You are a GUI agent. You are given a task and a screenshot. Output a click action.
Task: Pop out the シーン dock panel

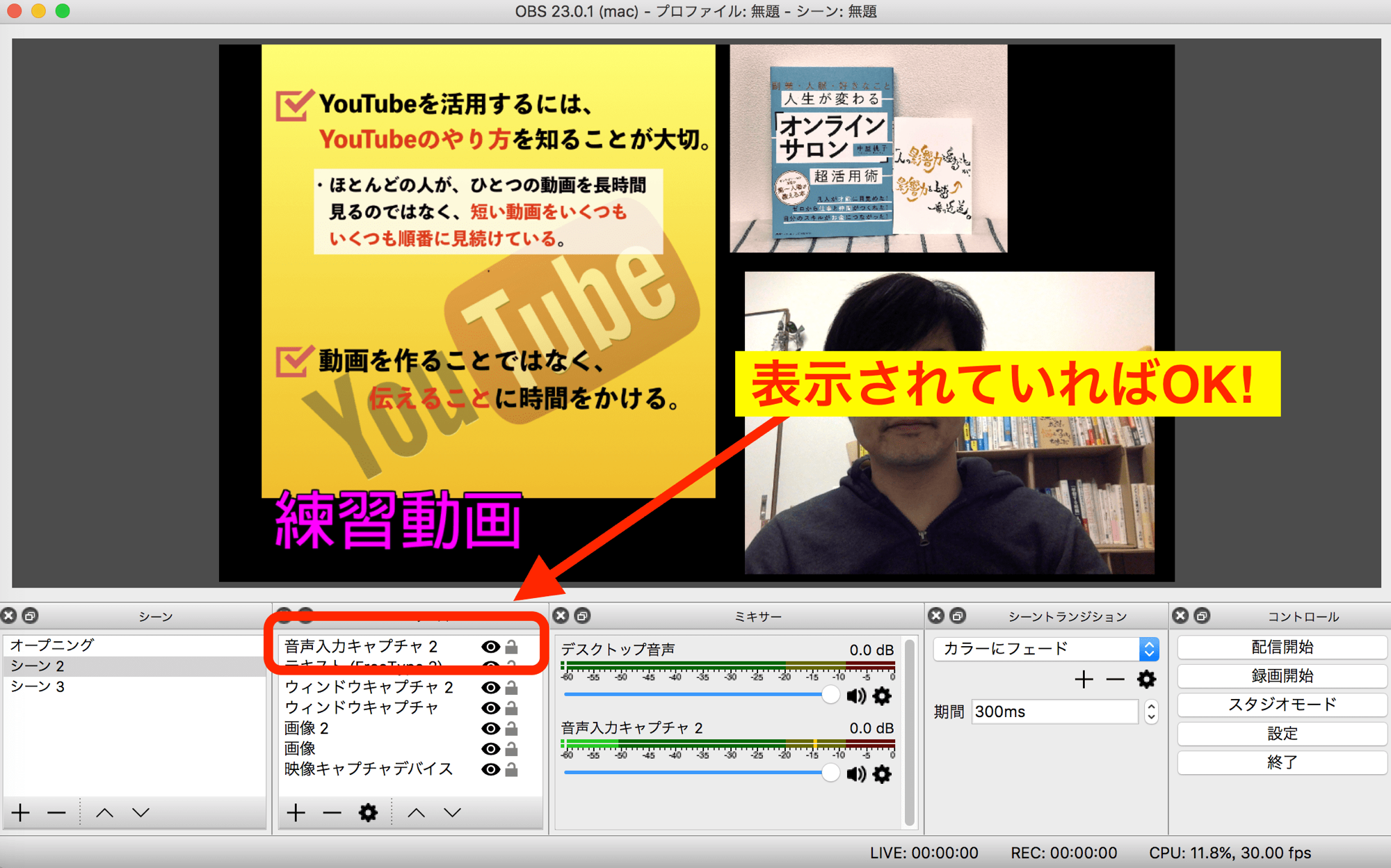pos(30,616)
